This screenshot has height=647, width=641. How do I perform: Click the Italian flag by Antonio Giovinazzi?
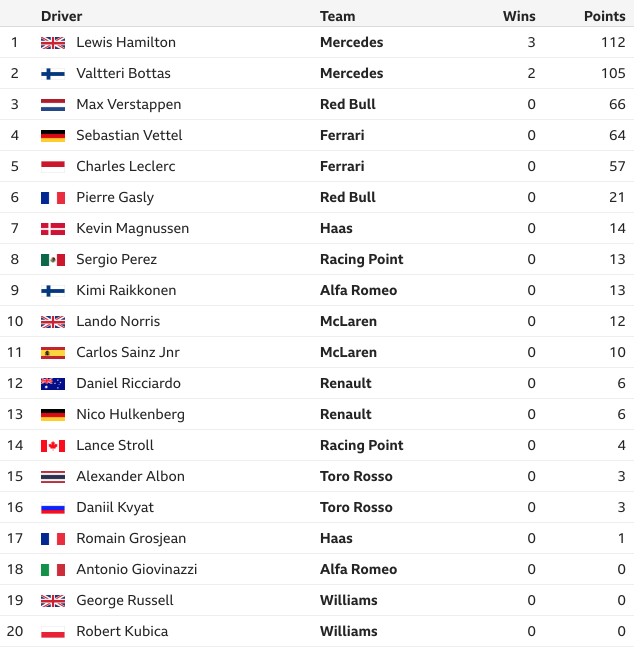tap(53, 570)
